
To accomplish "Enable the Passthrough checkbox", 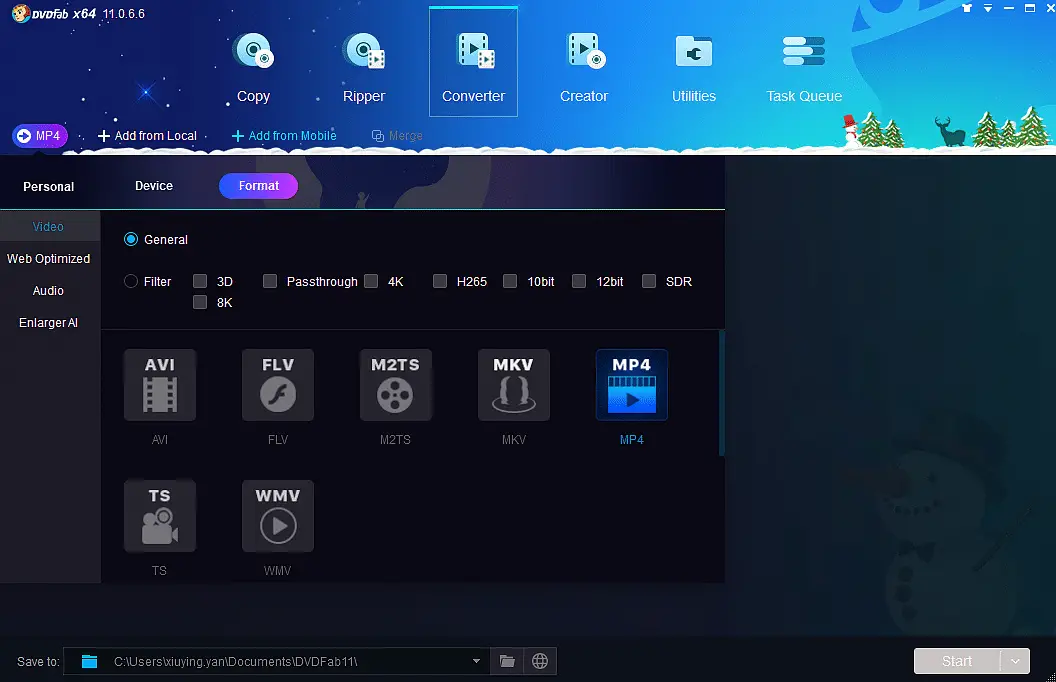I will [x=270, y=281].
